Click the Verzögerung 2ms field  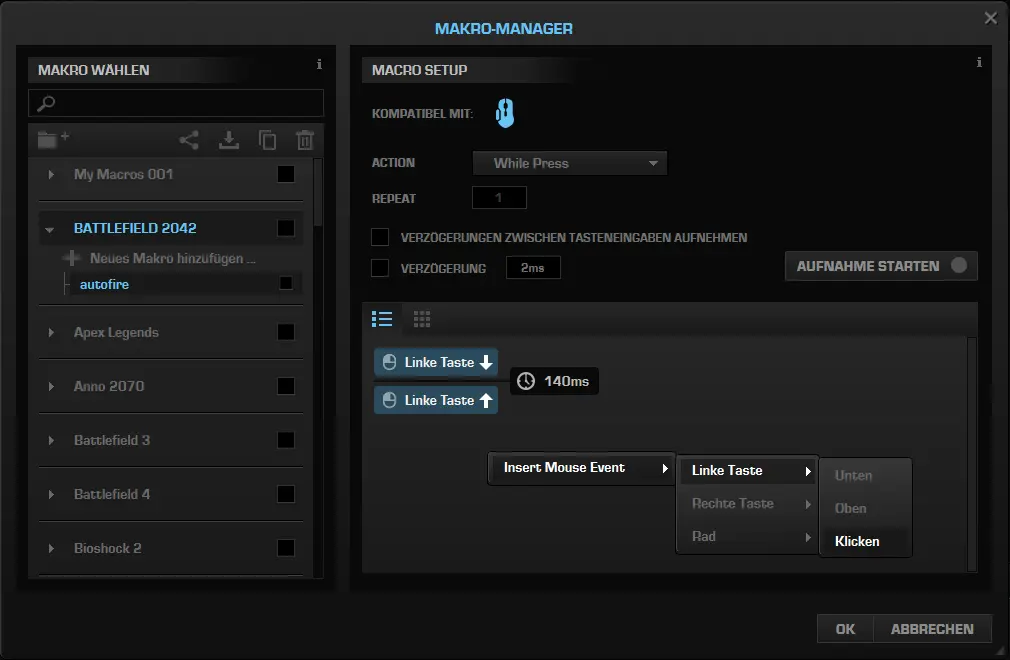[x=533, y=268]
